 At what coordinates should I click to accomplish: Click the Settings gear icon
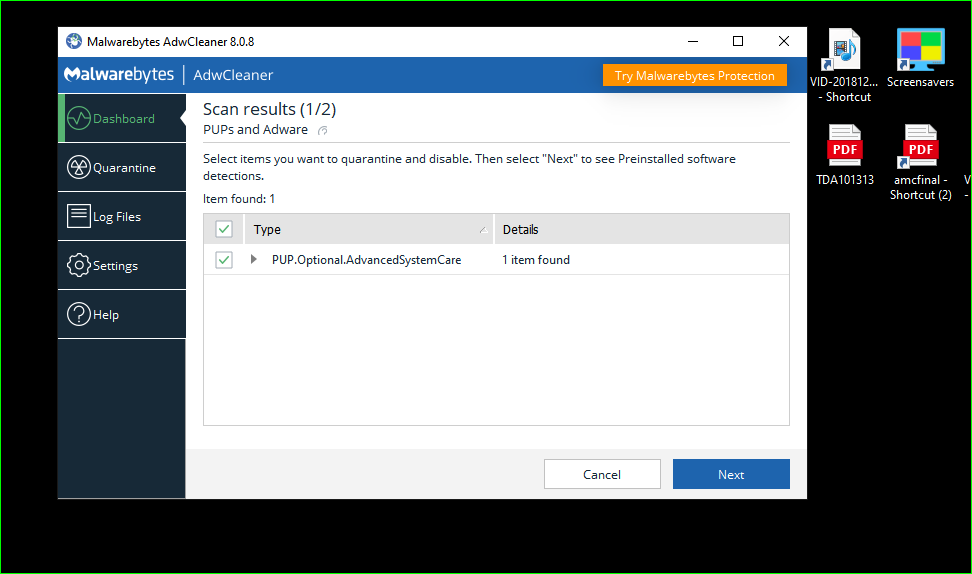[79, 265]
